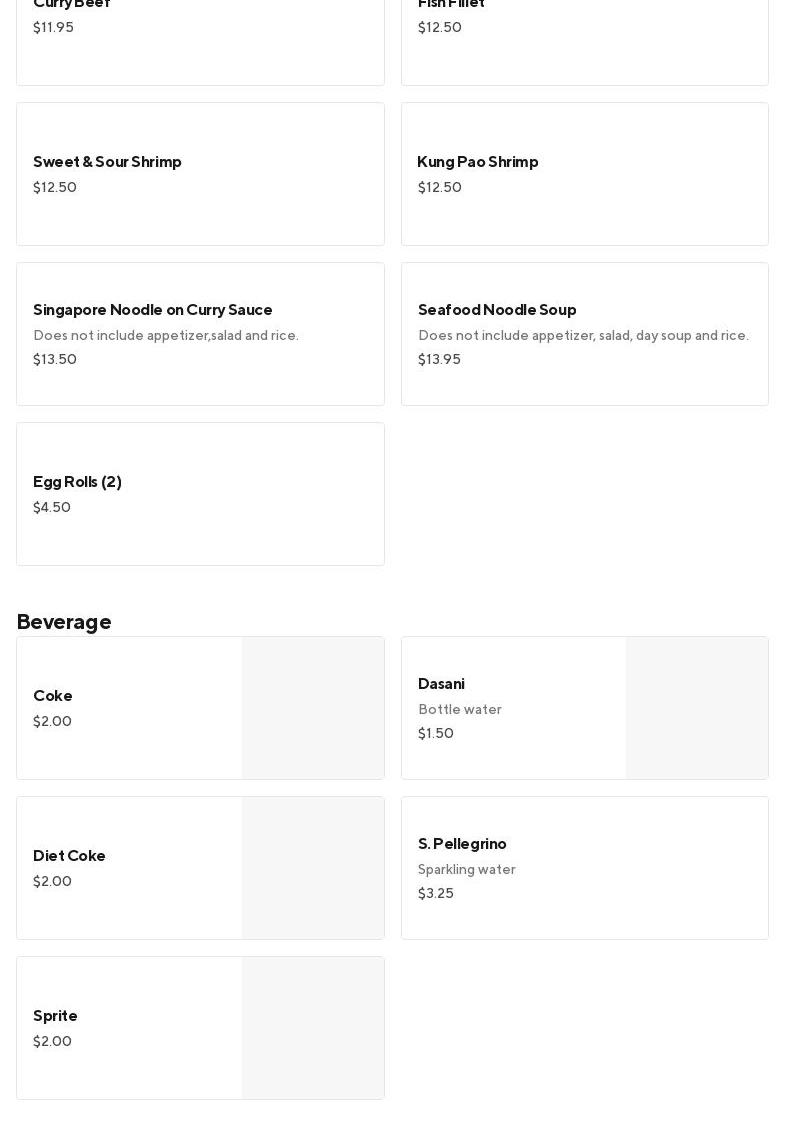Click the Coke beverage name
Viewport: 785px width, 1124px height.
pos(53,696)
